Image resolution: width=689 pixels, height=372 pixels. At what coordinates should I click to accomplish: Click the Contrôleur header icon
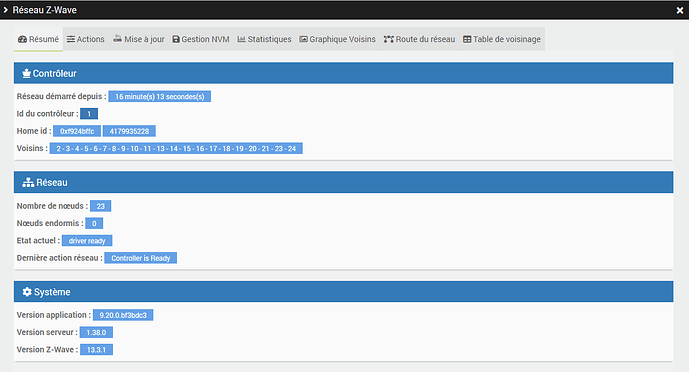pos(26,73)
